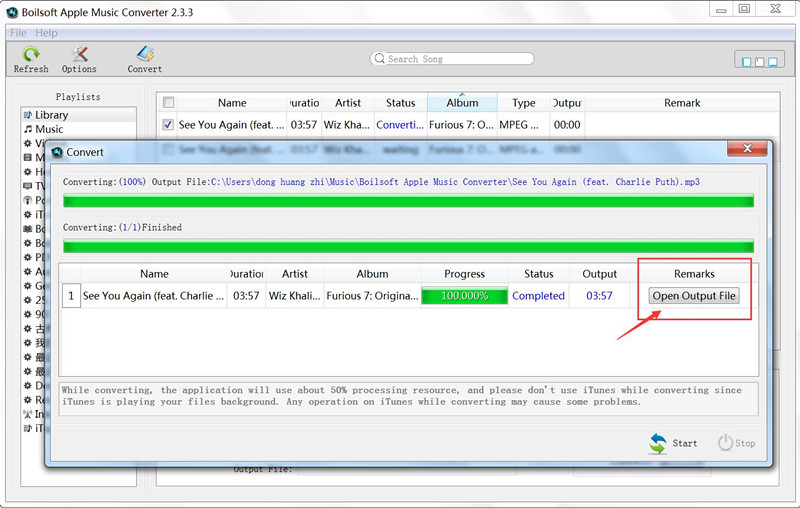Sort main list by Status column
The height and width of the screenshot is (508, 800).
[x=401, y=103]
